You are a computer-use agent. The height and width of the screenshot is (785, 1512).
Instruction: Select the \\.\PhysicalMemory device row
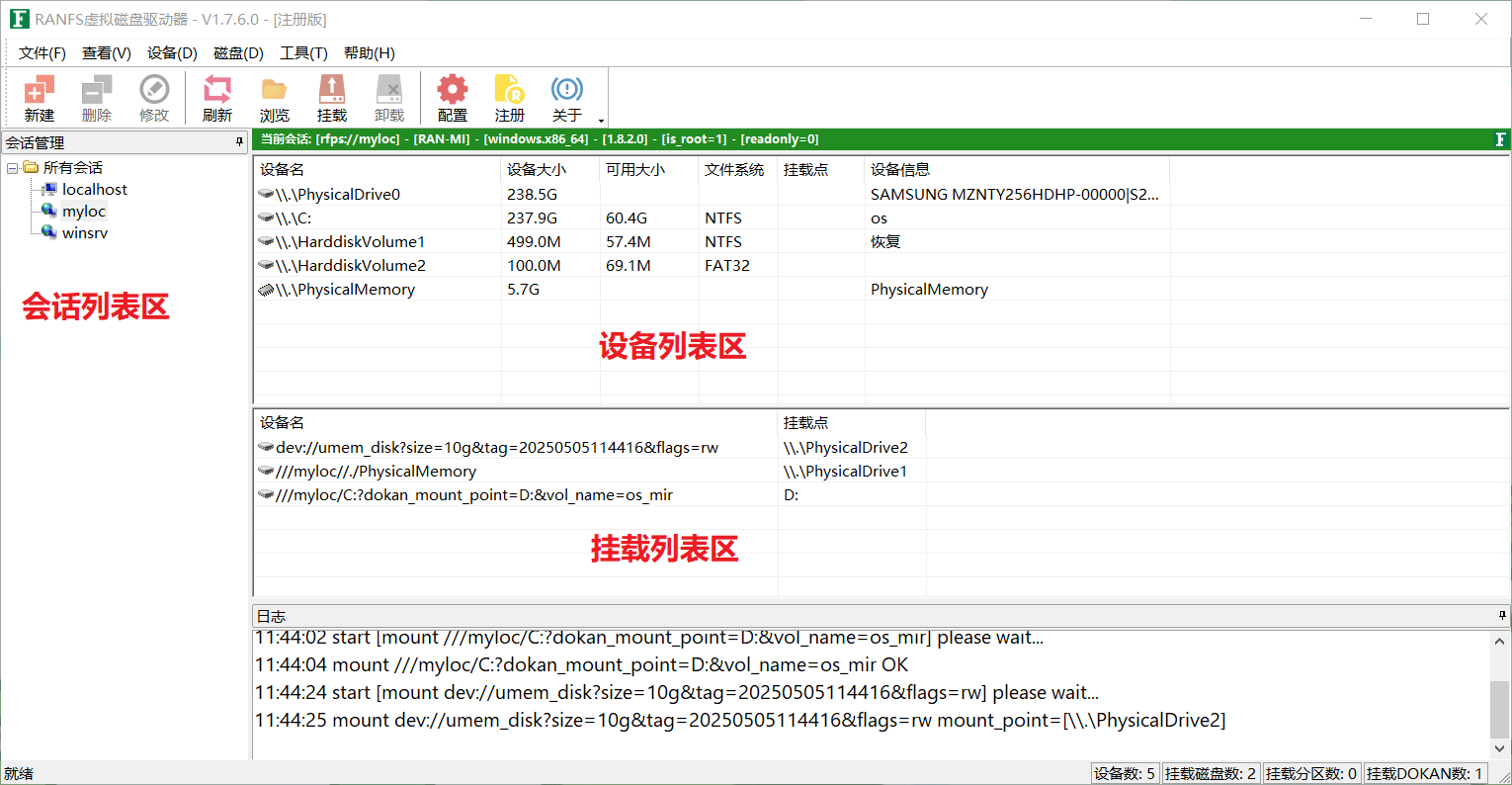coord(345,290)
